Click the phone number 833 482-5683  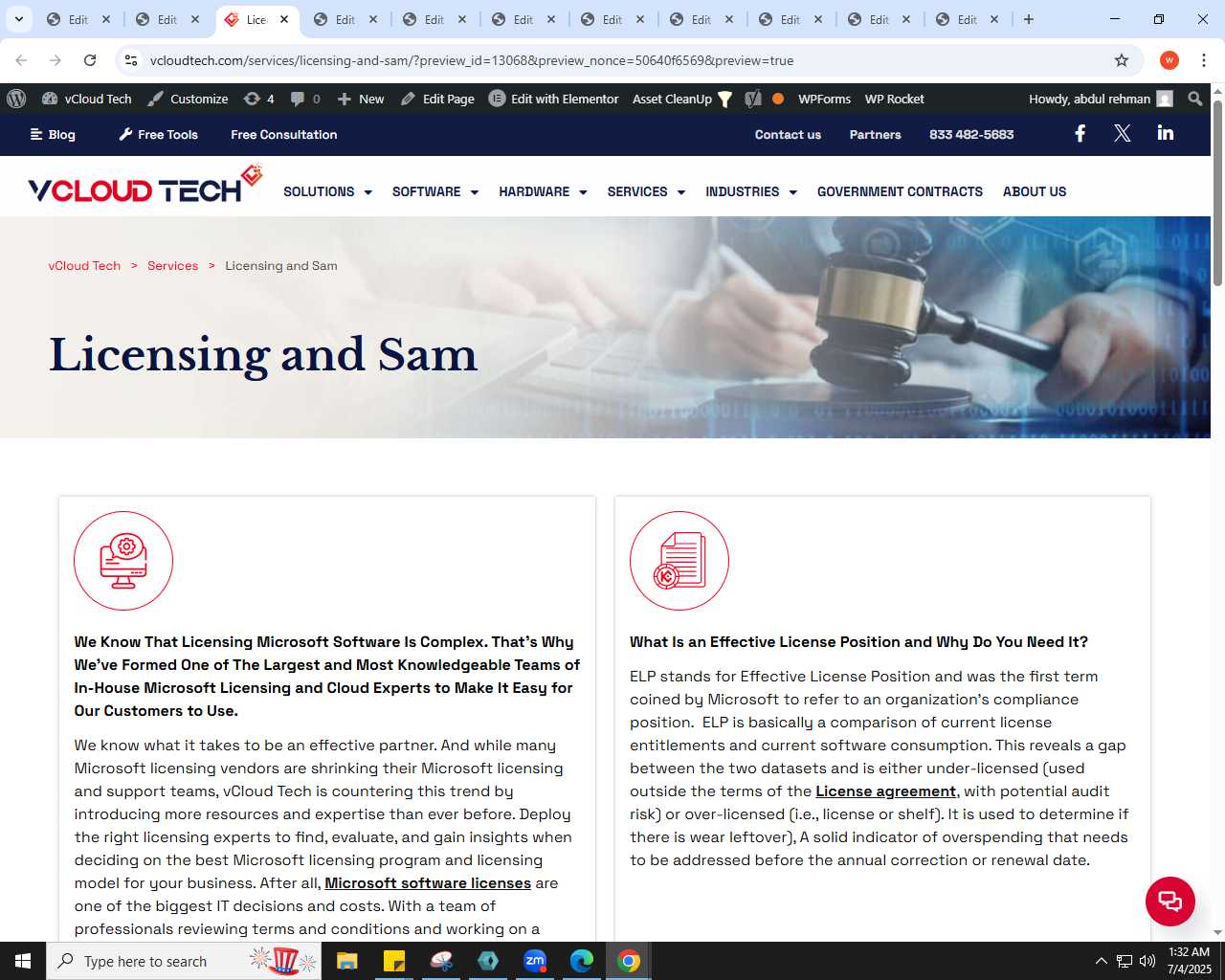tap(971, 135)
